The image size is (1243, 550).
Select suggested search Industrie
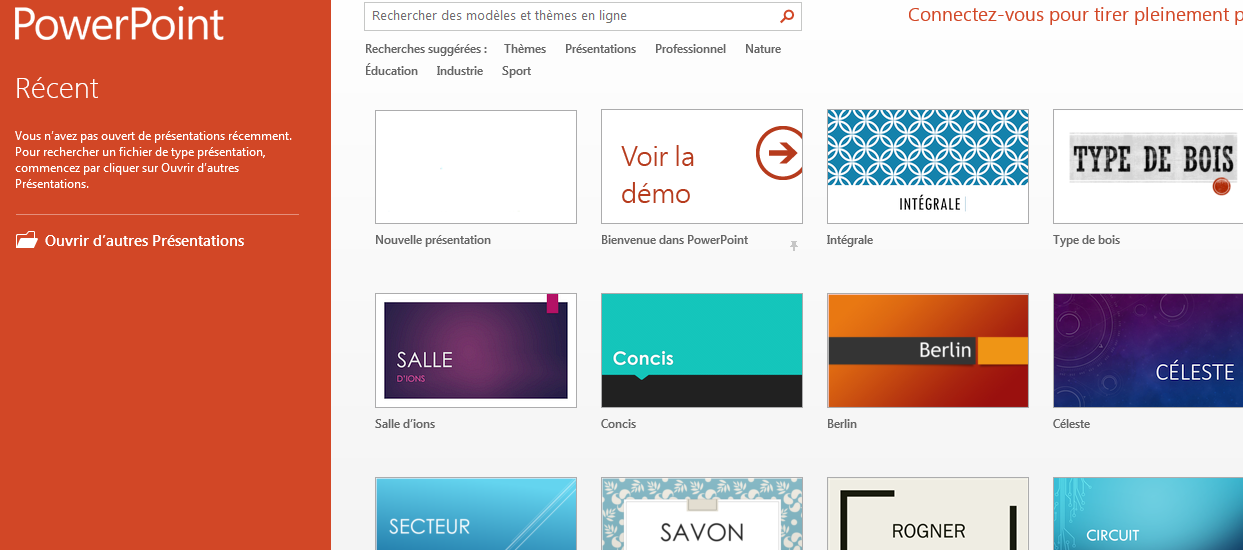(x=460, y=71)
